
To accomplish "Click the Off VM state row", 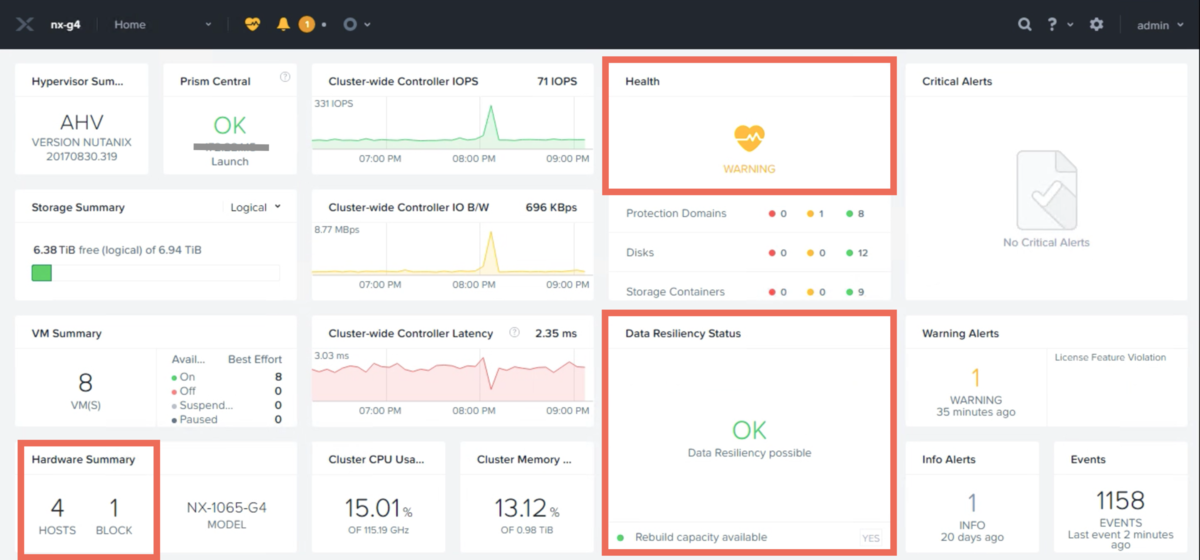I will [x=226, y=391].
